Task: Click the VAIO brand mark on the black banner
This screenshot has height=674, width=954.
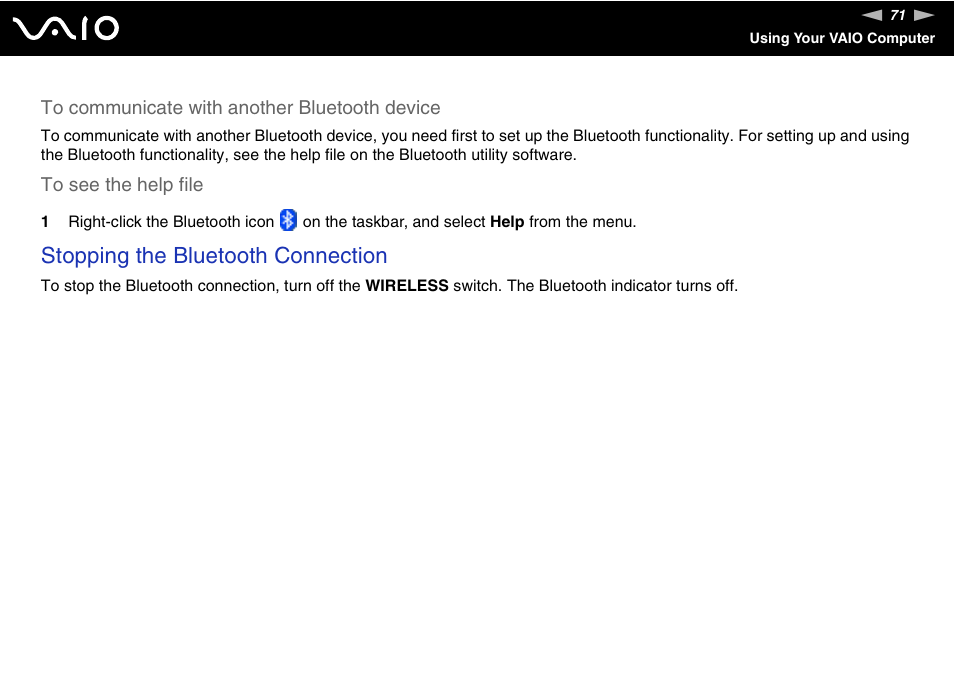Action: click(66, 28)
